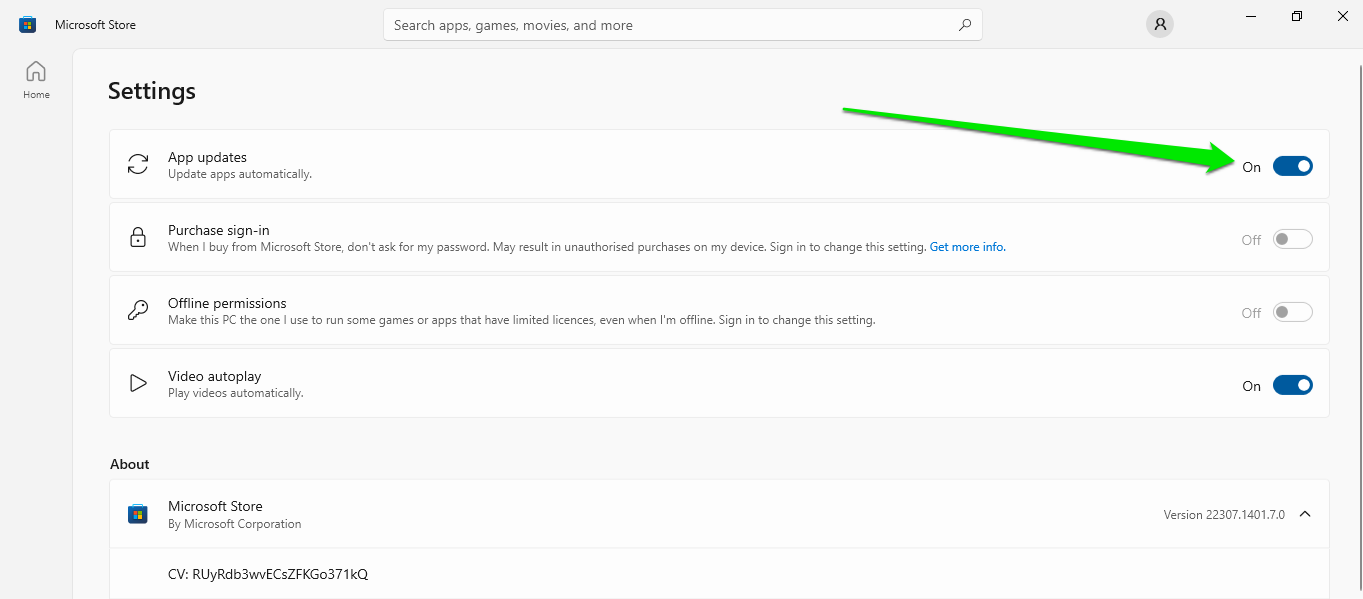Open the user profile account icon

[x=1159, y=25]
